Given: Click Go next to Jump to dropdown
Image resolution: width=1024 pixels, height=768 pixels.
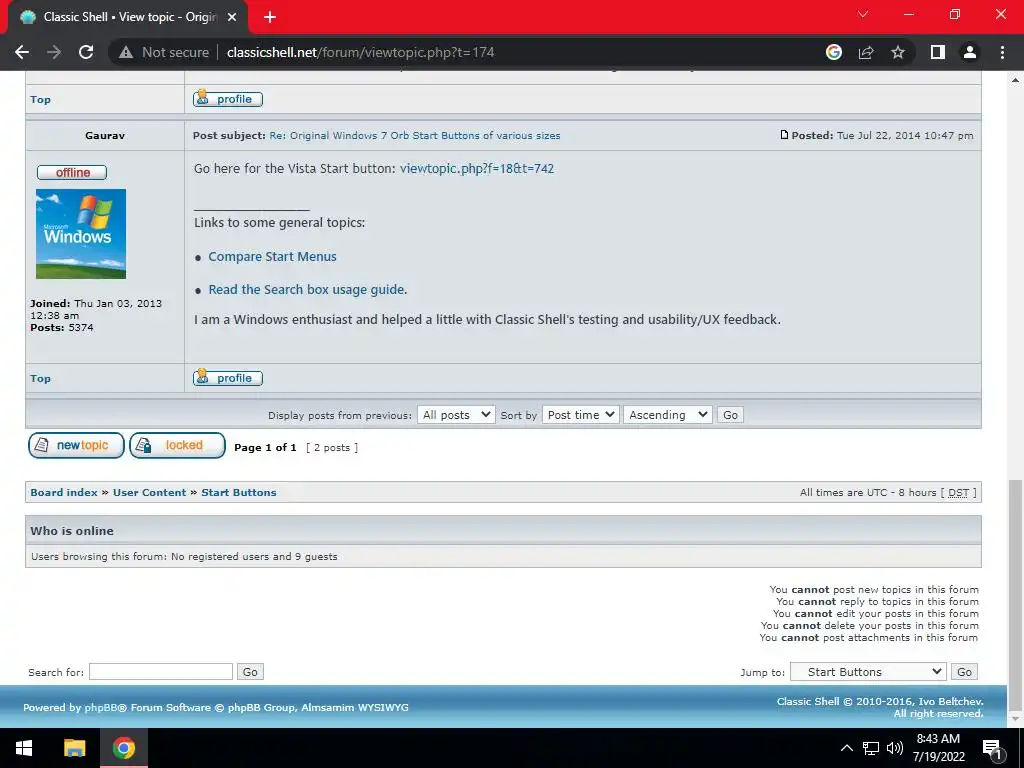Looking at the screenshot, I should 965,671.
